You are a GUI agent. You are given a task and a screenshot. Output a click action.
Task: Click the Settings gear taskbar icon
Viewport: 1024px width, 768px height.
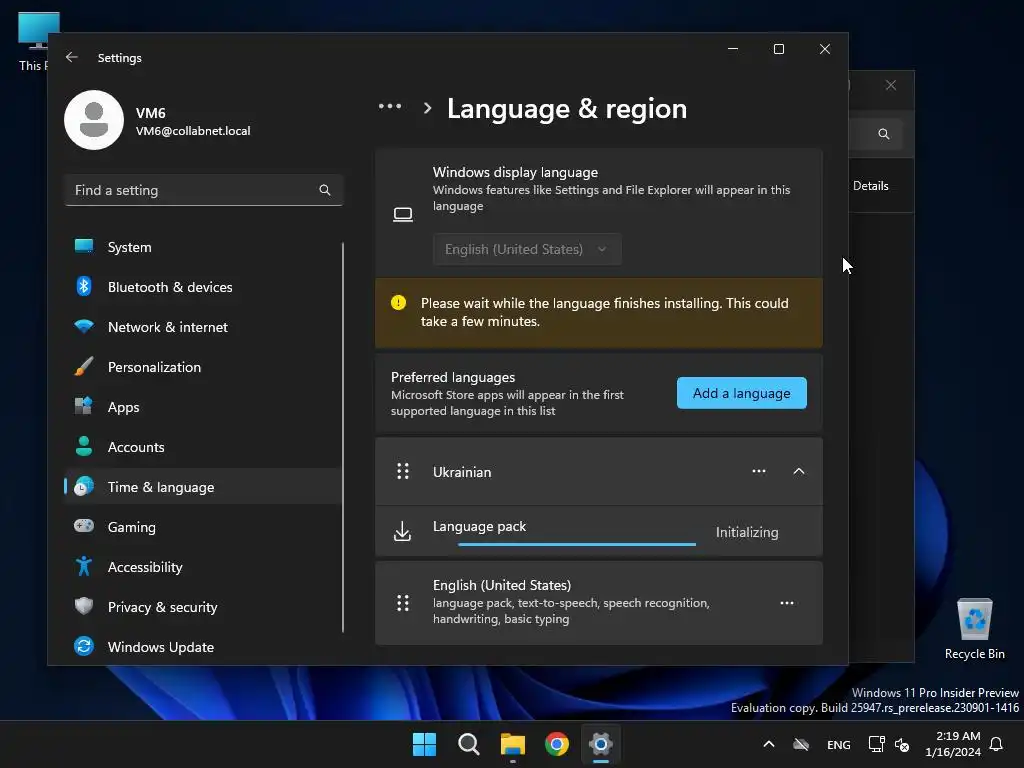pyautogui.click(x=601, y=744)
